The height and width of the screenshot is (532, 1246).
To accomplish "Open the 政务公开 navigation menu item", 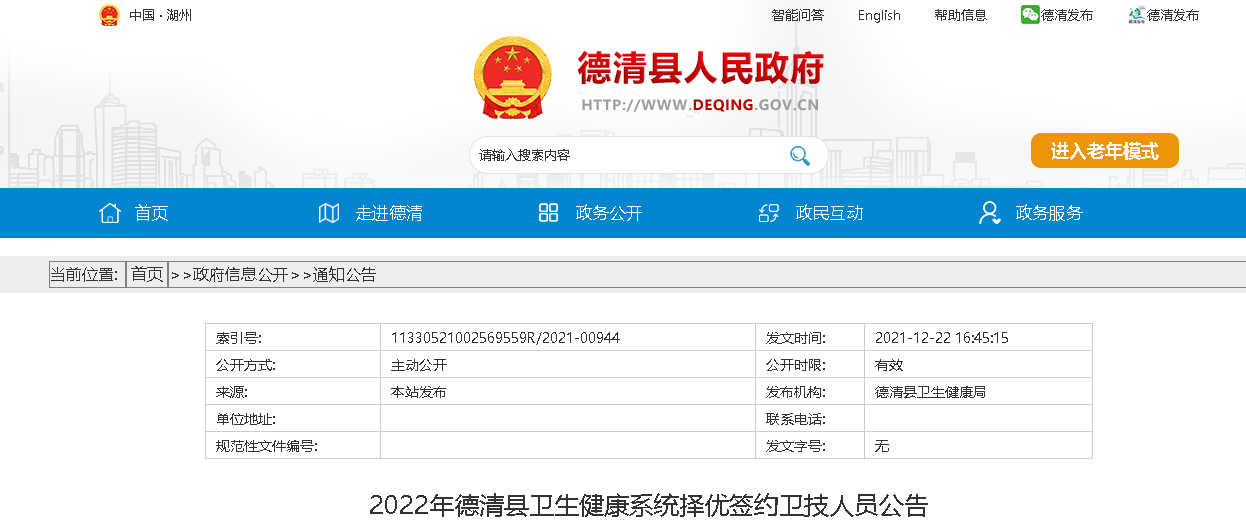I will 608,213.
